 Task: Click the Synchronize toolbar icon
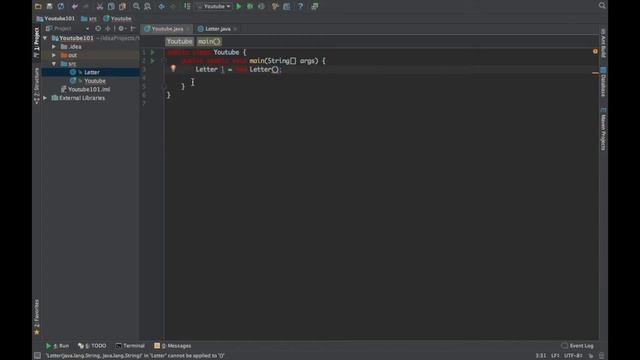click(x=61, y=6)
